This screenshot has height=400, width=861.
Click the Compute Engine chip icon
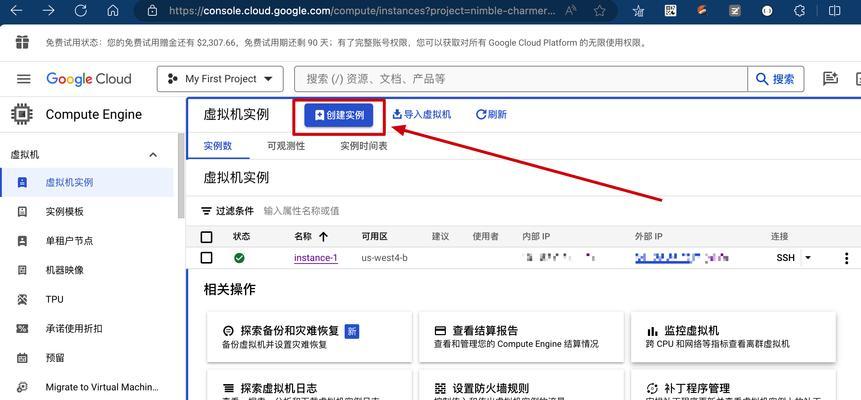pyautogui.click(x=21, y=114)
